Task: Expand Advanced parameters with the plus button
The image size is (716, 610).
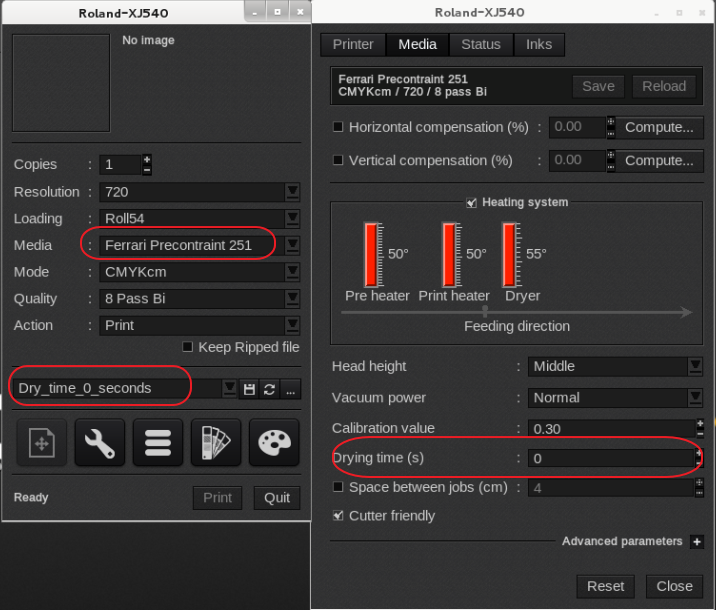Action: click(x=697, y=542)
